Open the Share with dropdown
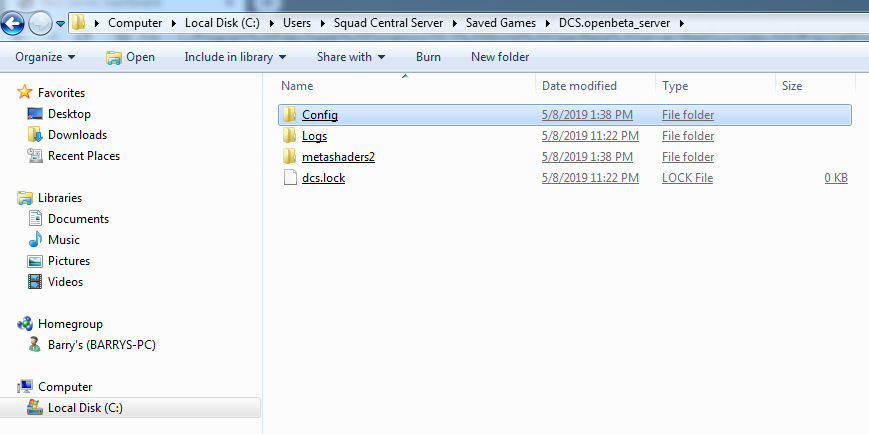The image size is (869, 434). point(351,57)
